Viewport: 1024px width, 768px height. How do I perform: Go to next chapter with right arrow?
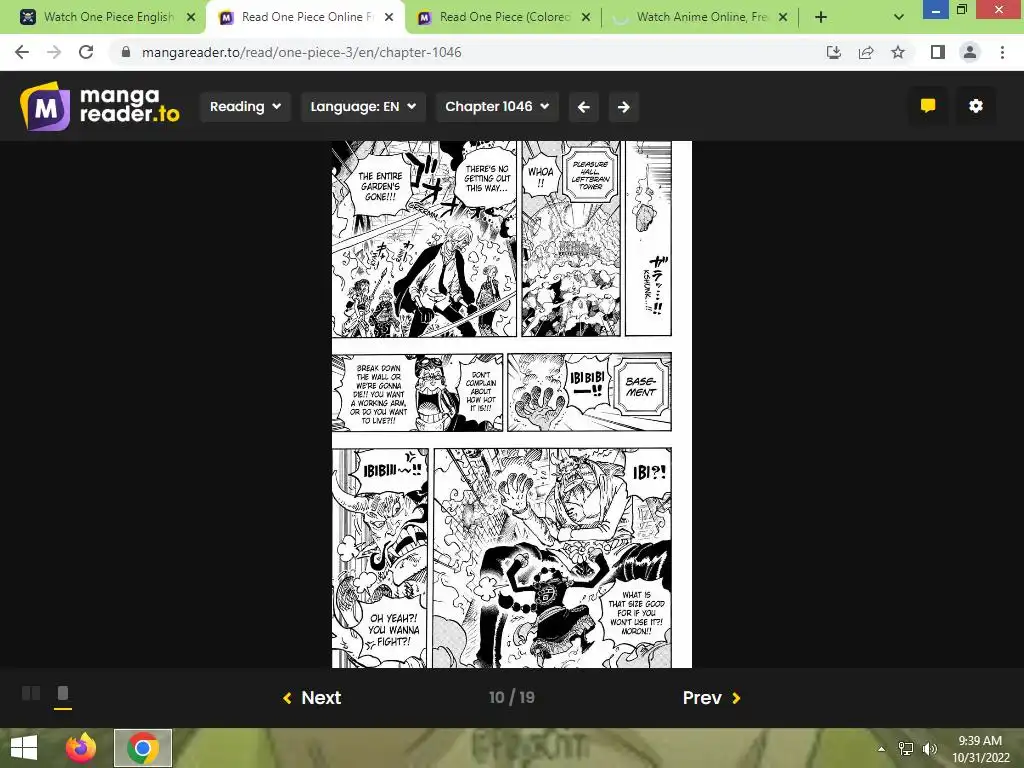click(x=624, y=106)
